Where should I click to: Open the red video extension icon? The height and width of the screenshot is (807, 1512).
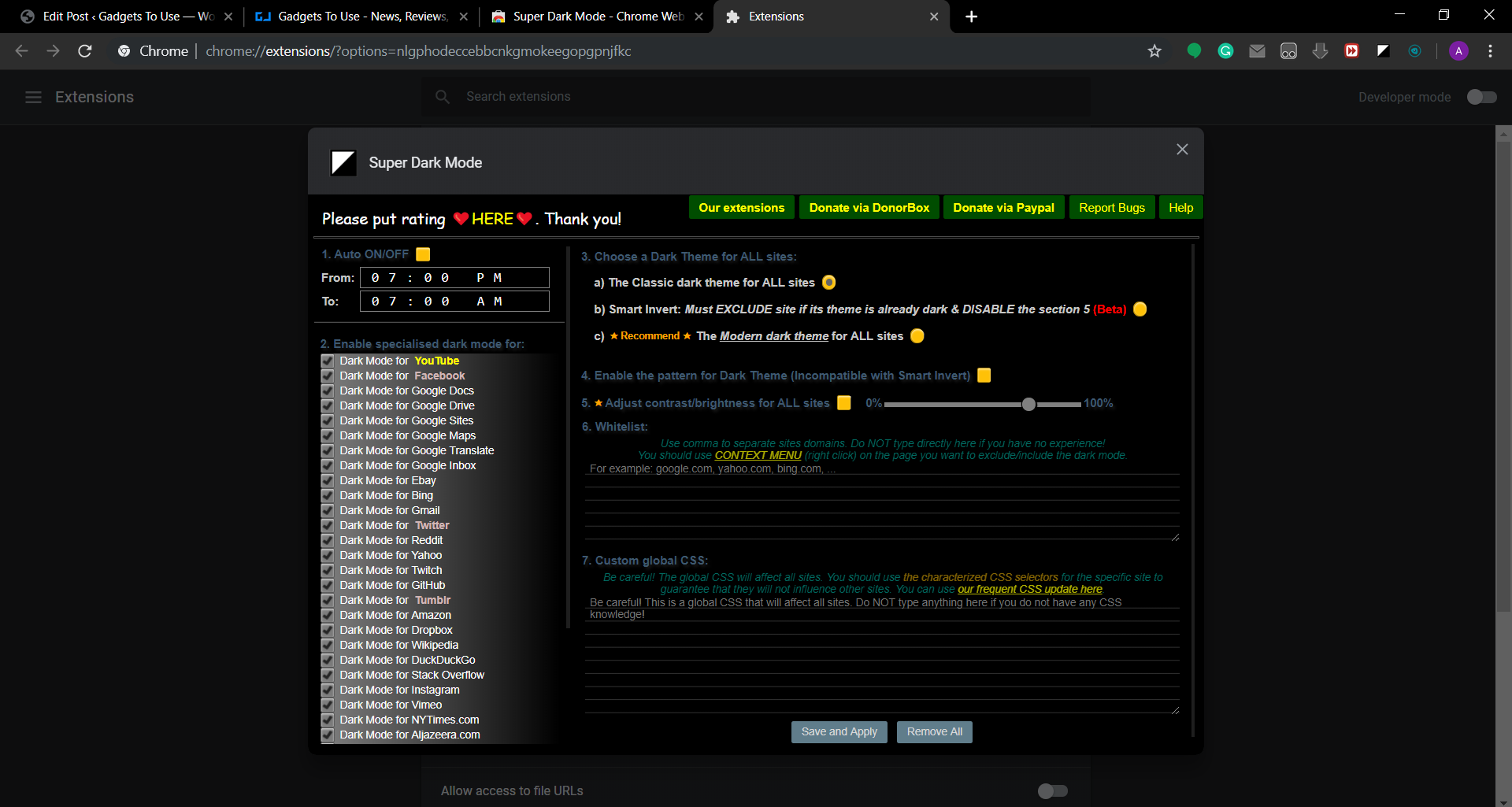point(1351,51)
